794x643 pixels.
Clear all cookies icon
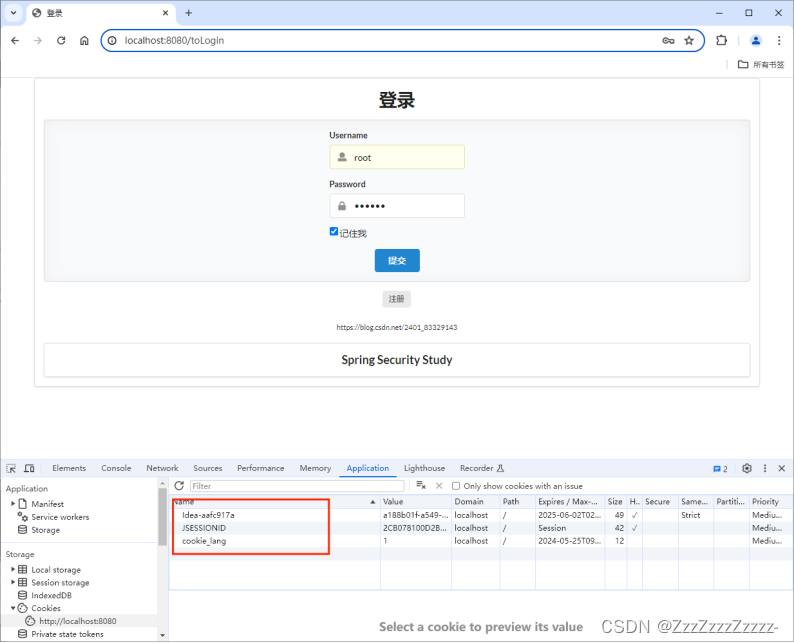[421, 486]
